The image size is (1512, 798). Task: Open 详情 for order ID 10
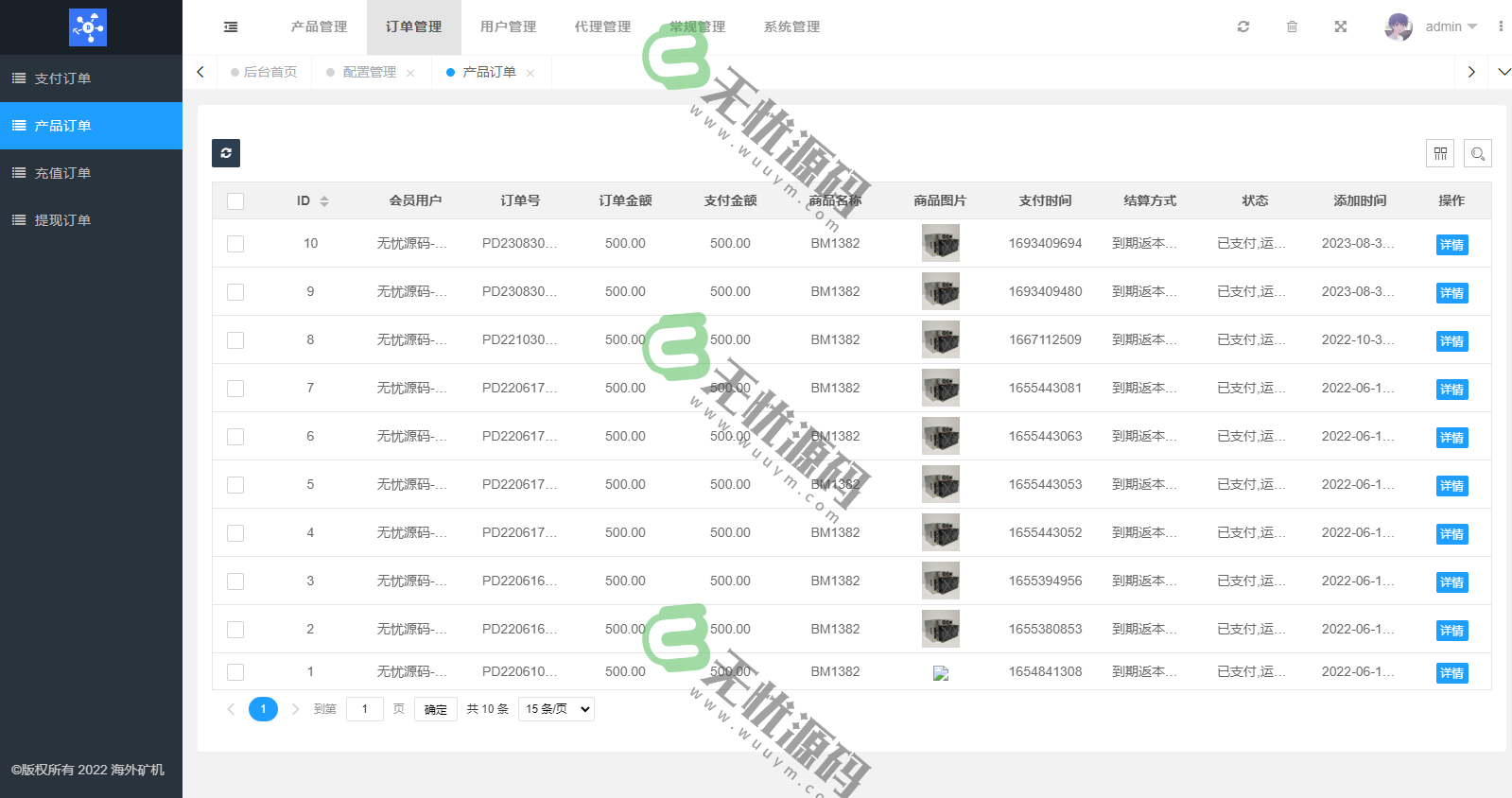[x=1452, y=245]
